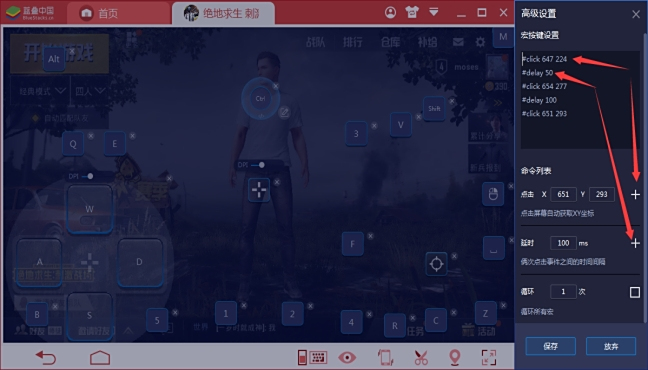The width and height of the screenshot is (648, 370).
Task: Select the Ctrl key mapping circle
Action: point(260,98)
